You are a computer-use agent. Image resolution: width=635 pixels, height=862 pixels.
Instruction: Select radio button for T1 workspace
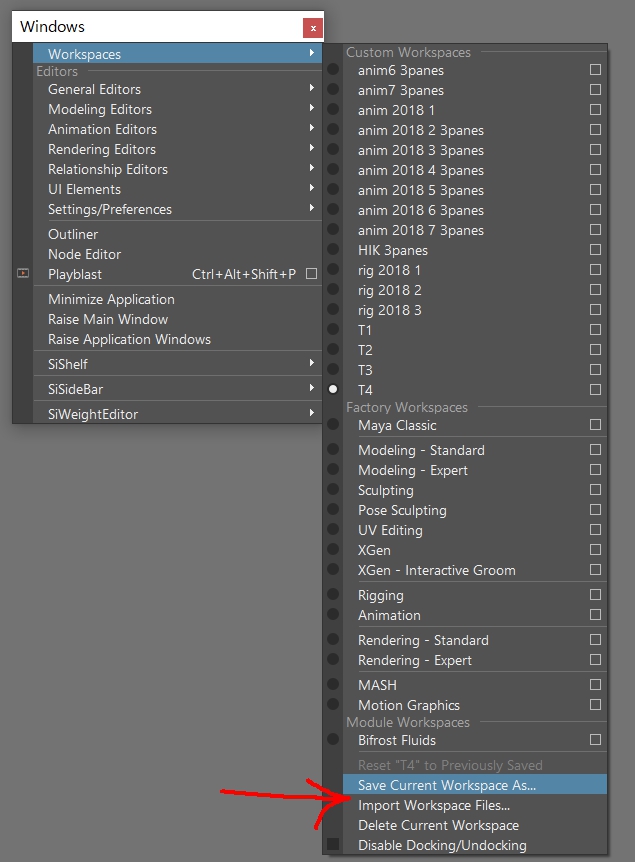pyautogui.click(x=333, y=329)
